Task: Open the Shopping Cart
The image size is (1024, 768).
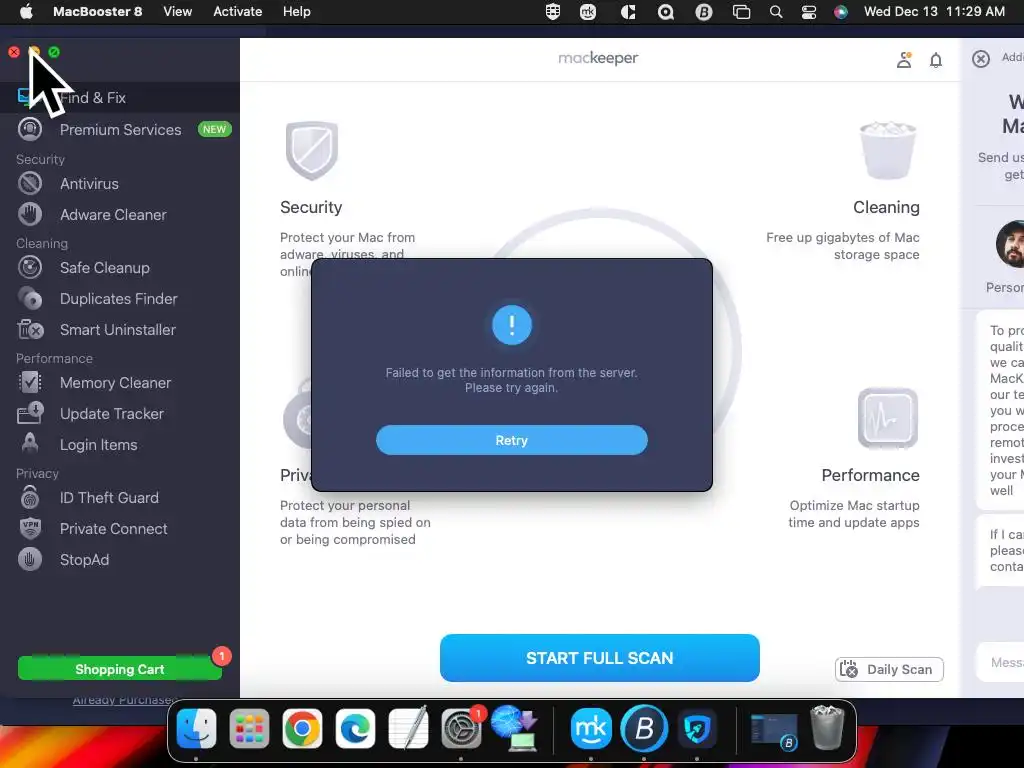Action: coord(120,669)
